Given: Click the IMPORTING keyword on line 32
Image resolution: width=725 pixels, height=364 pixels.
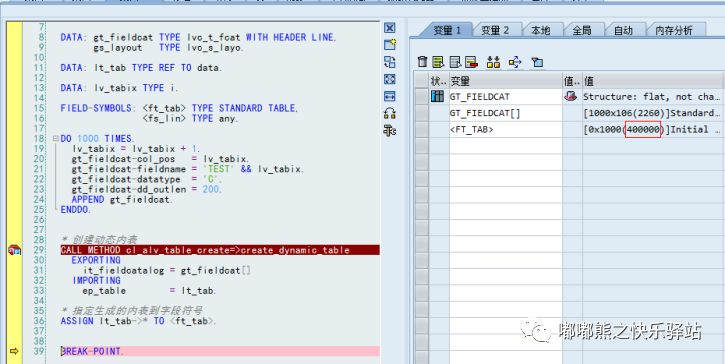Looking at the screenshot, I should click(x=97, y=281).
